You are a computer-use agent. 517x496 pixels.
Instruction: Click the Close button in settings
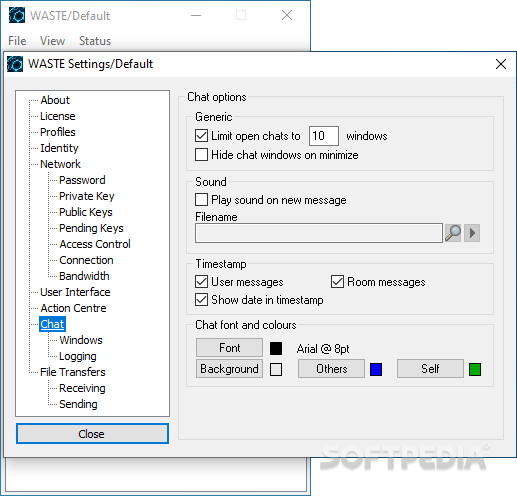pyautogui.click(x=92, y=434)
